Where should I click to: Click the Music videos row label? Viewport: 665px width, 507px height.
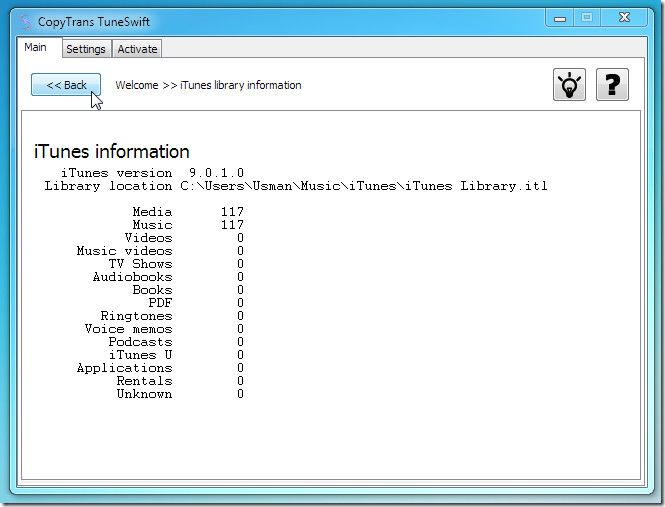(x=124, y=251)
